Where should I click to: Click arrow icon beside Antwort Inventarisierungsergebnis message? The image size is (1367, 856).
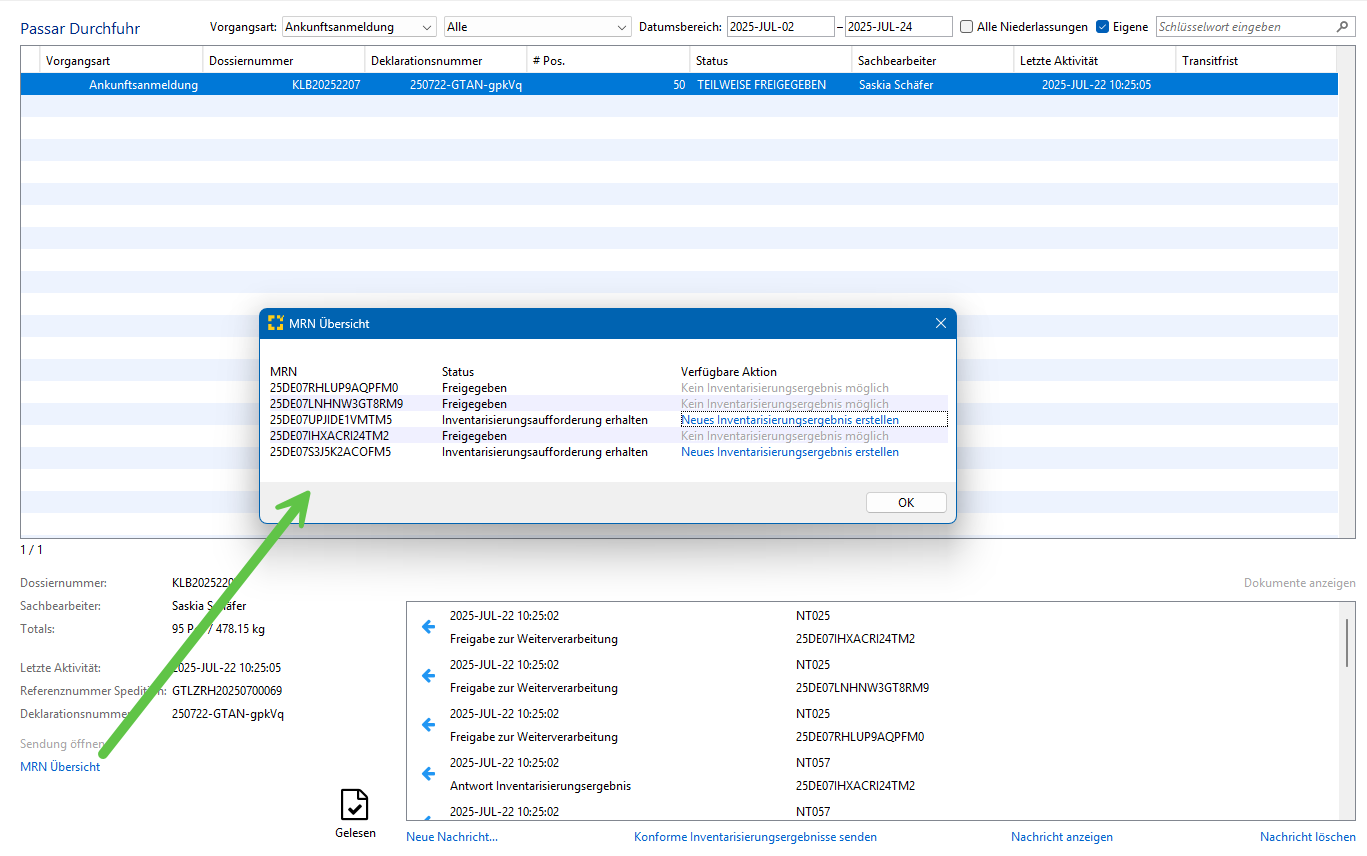click(x=428, y=774)
